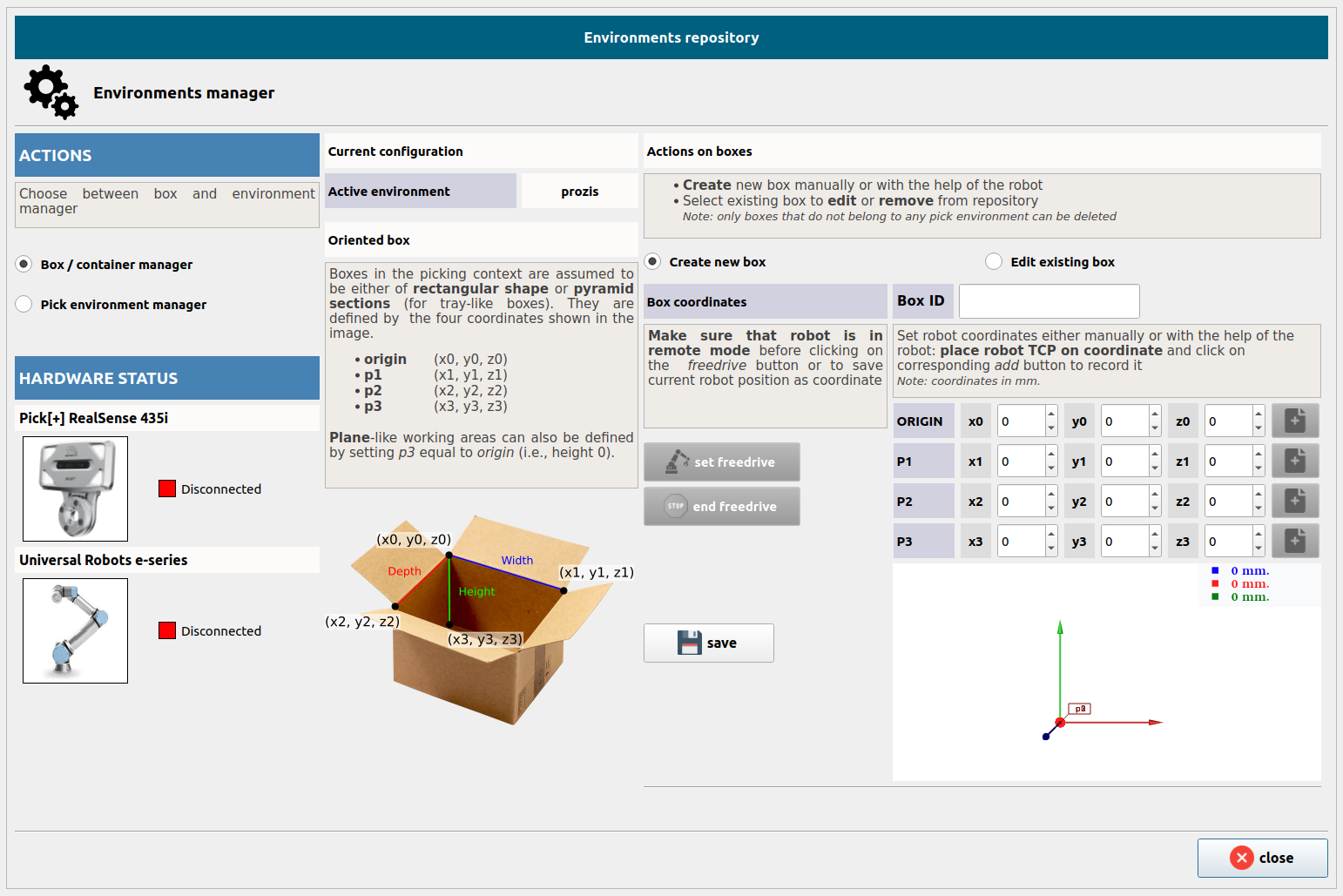Image resolution: width=1343 pixels, height=896 pixels.
Task: Click the P1 row add coordinate icon
Action: coord(1295,461)
